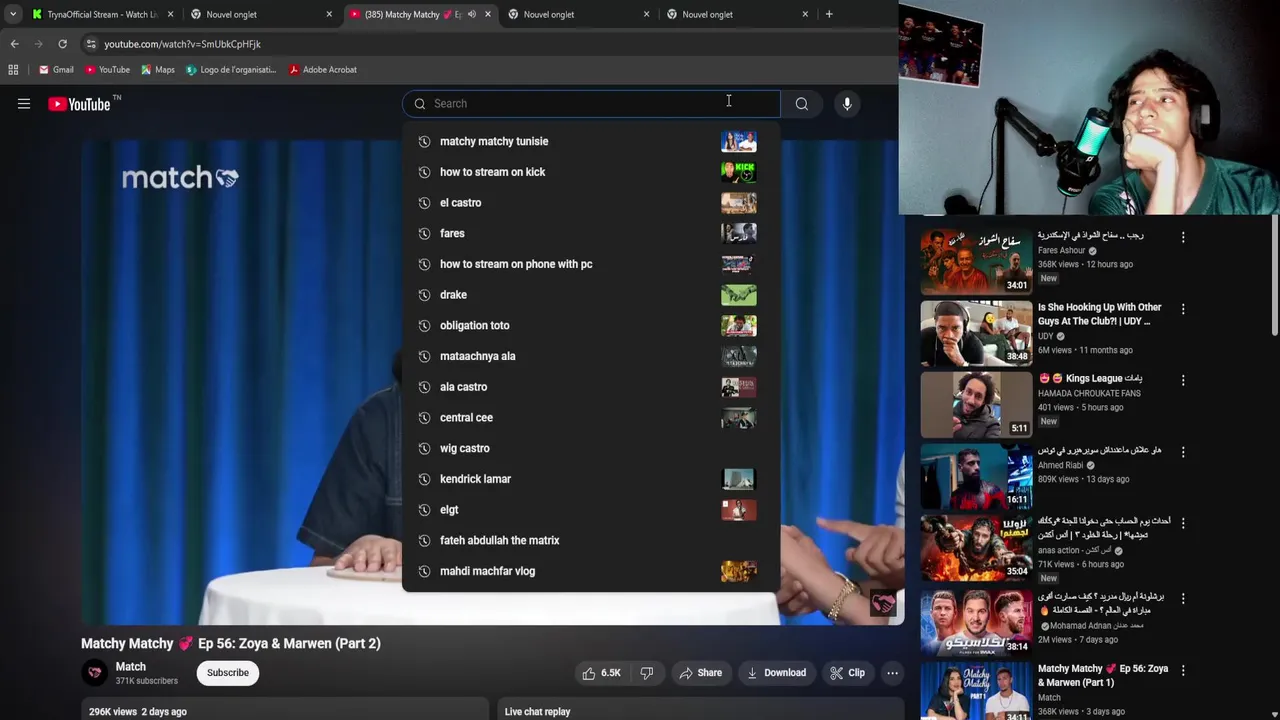Focus the YouTube search input
This screenshot has height=720, width=1280.
(591, 104)
